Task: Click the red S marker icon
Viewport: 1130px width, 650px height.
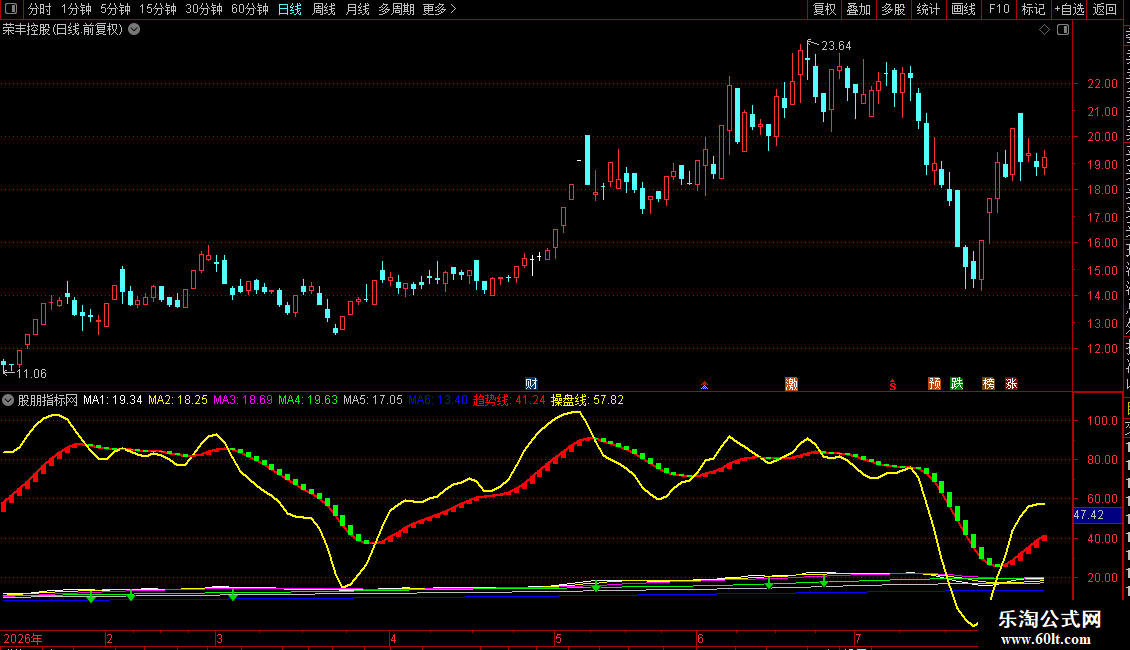Action: pos(893,385)
